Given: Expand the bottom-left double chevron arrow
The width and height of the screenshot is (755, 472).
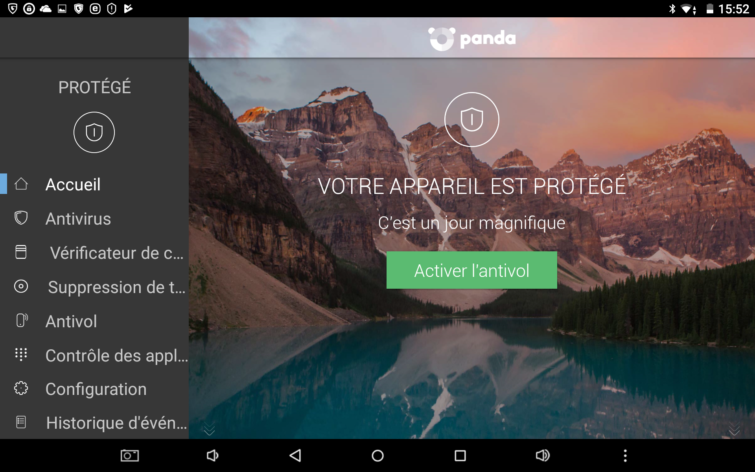Looking at the screenshot, I should coord(209,429).
